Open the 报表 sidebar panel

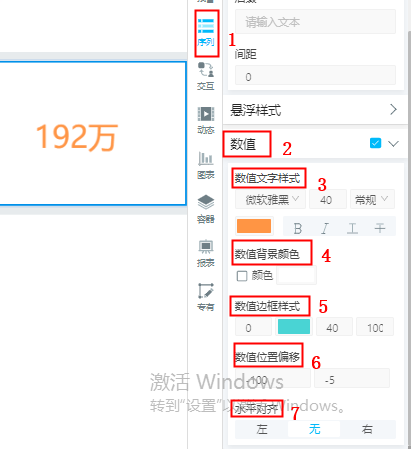point(206,253)
